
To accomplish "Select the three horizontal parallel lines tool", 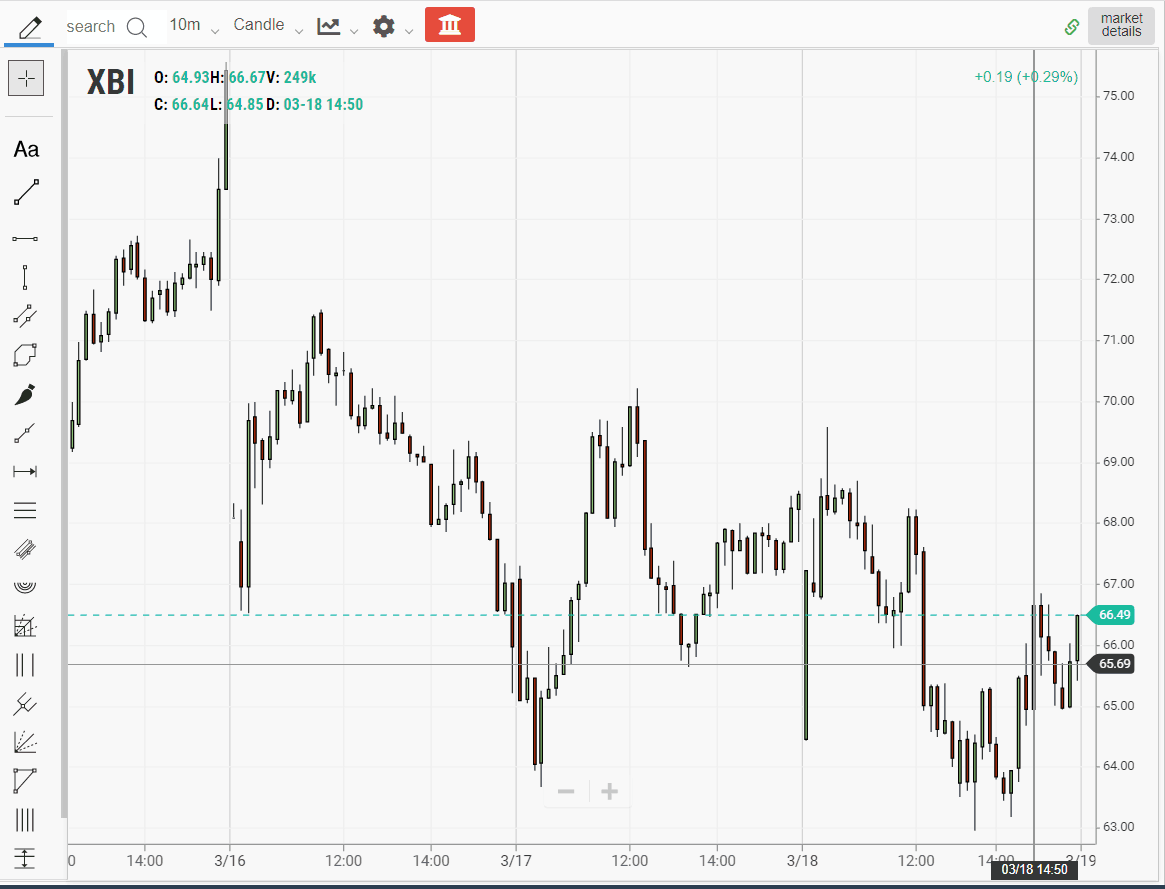I will coord(26,511).
